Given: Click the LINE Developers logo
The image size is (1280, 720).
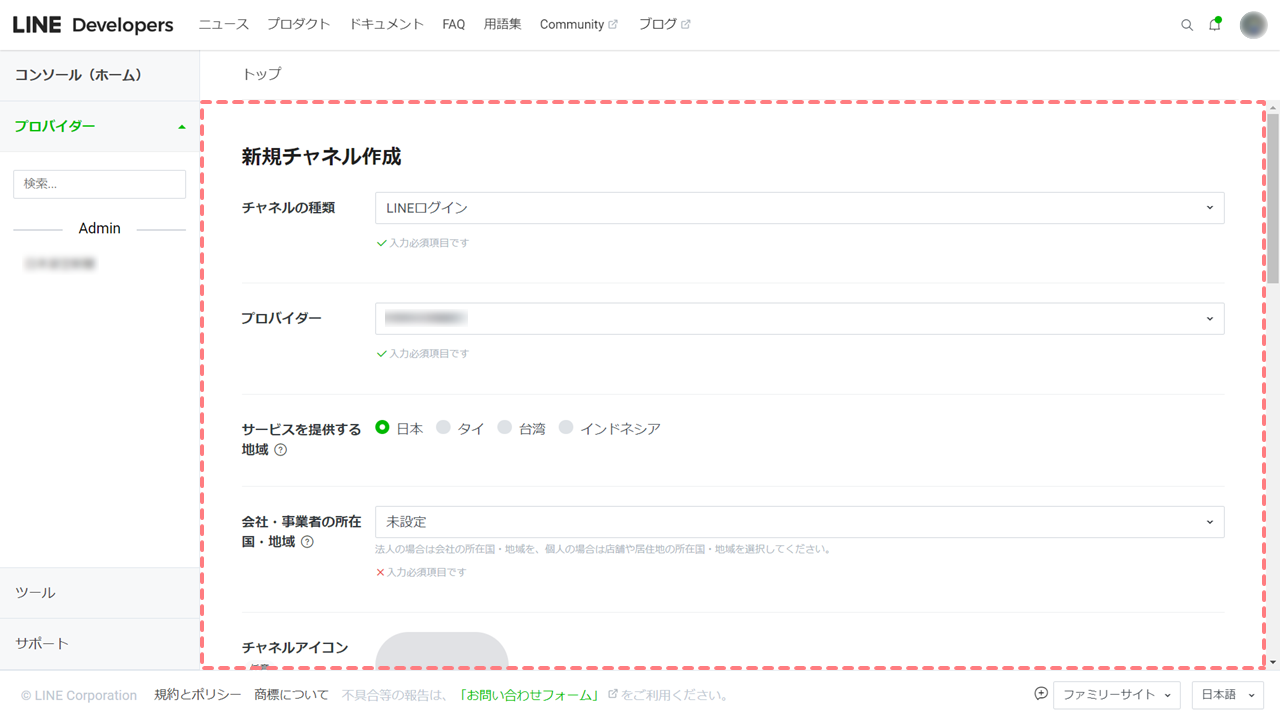Looking at the screenshot, I should point(93,25).
